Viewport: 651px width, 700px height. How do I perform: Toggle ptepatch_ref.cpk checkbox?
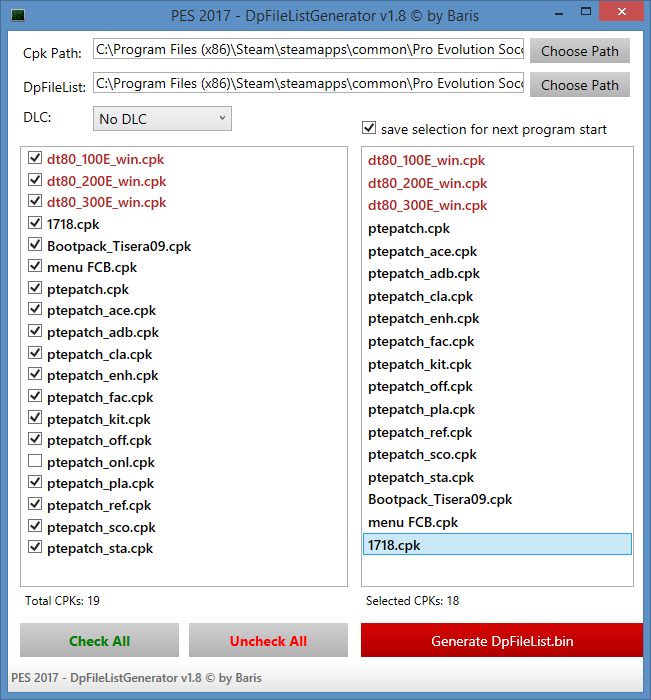tap(35, 504)
